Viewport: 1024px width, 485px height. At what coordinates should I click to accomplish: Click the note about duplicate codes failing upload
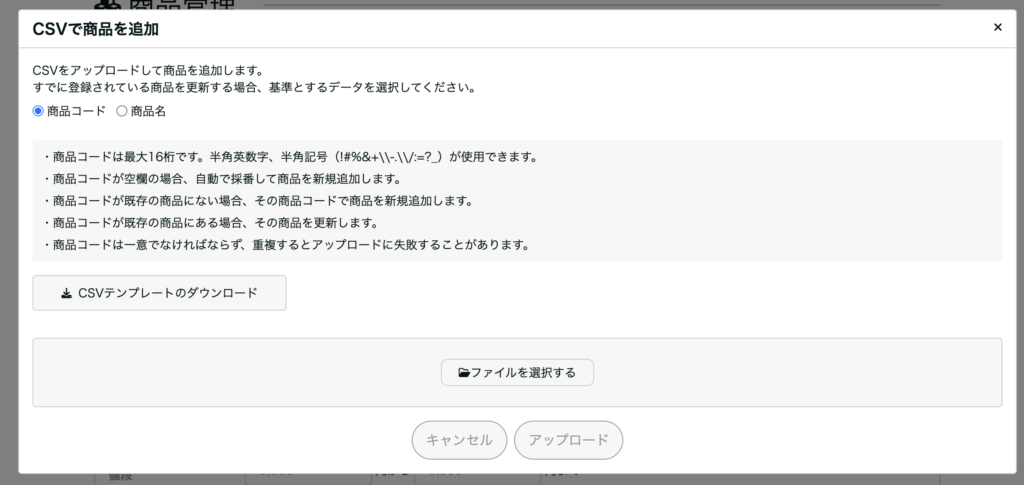pyautogui.click(x=286, y=245)
